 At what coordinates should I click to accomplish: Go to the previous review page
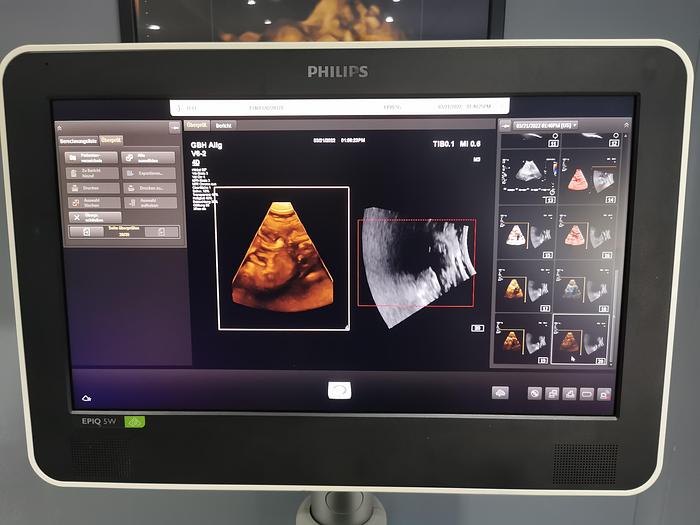(87, 232)
